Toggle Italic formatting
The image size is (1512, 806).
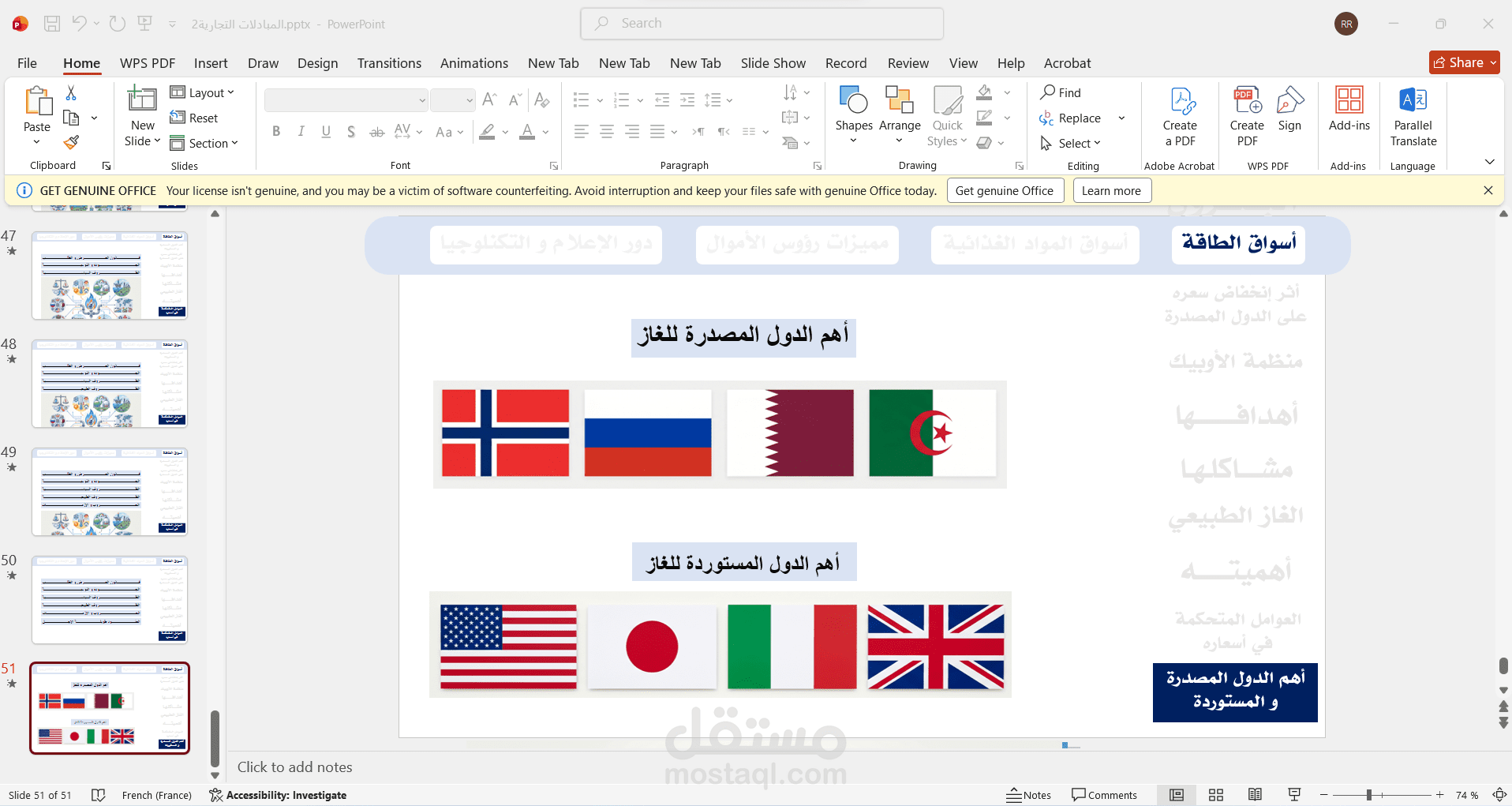301,132
